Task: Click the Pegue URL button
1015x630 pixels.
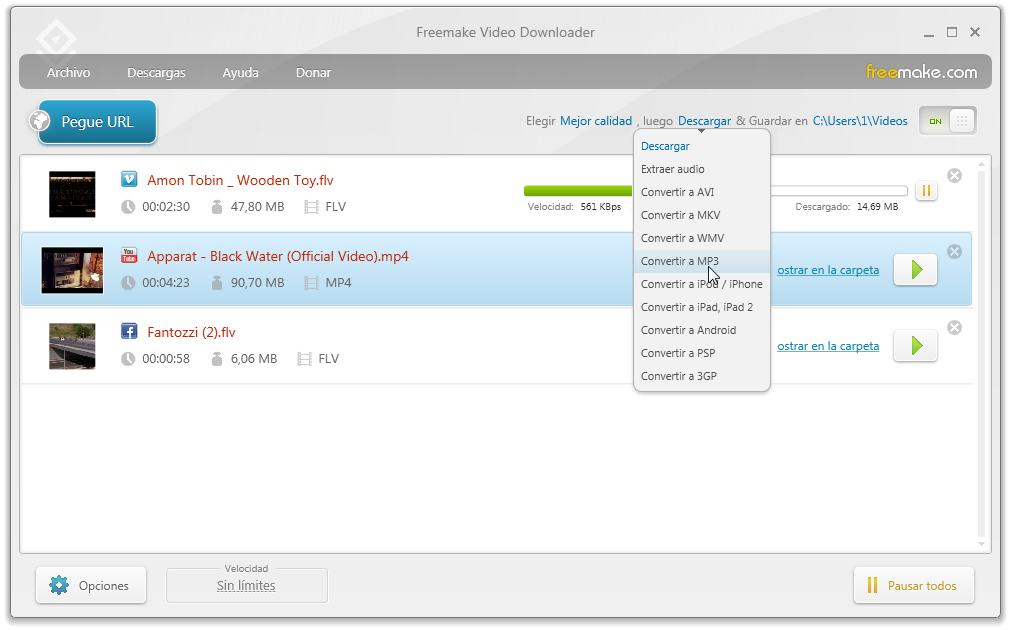Action: tap(97, 122)
